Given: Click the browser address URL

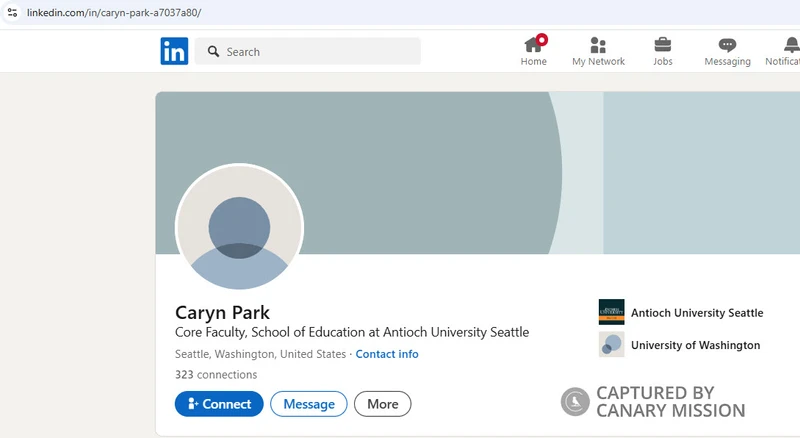Looking at the screenshot, I should [x=114, y=13].
